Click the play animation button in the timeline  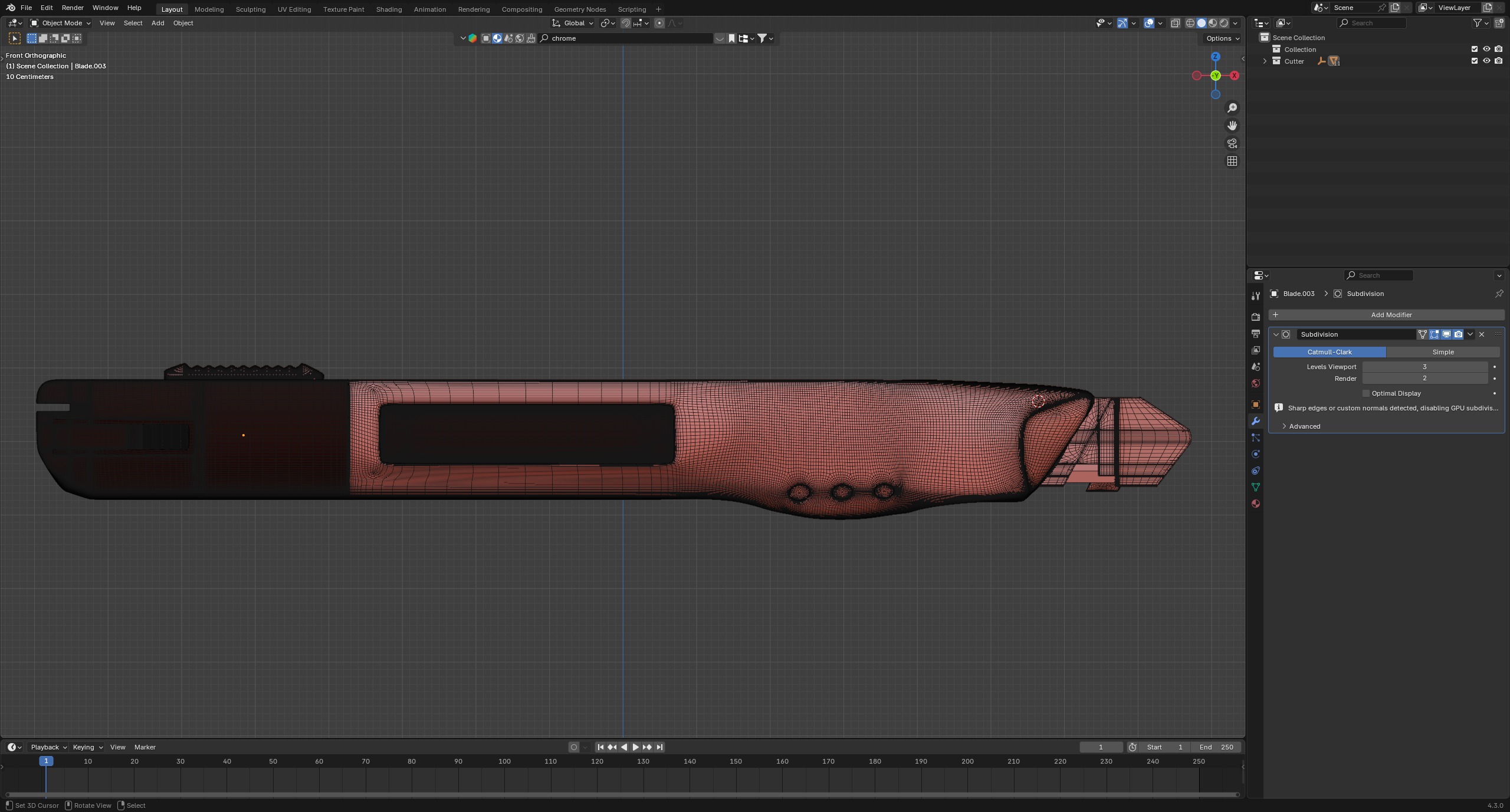(x=635, y=747)
